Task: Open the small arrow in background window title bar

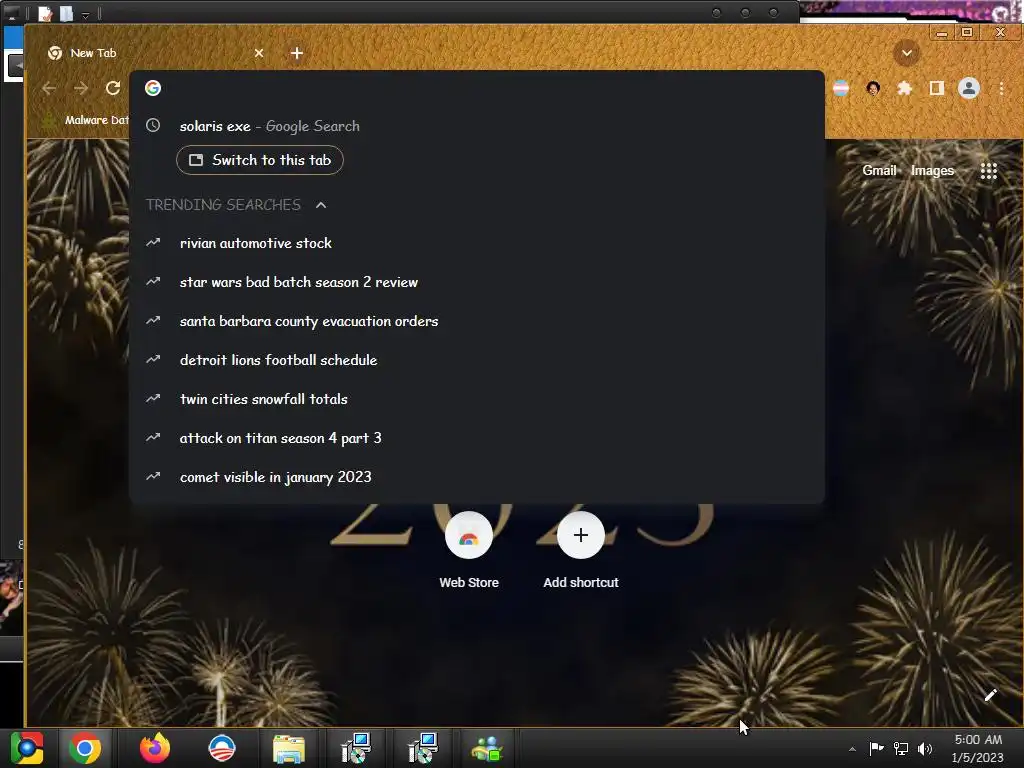Action: coord(86,14)
